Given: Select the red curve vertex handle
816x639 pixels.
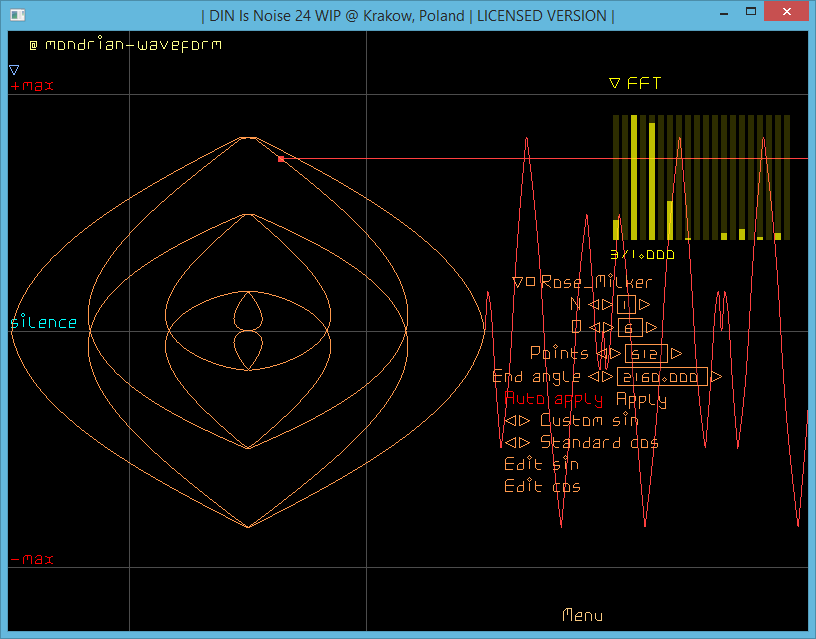Looking at the screenshot, I should pyautogui.click(x=281, y=159).
